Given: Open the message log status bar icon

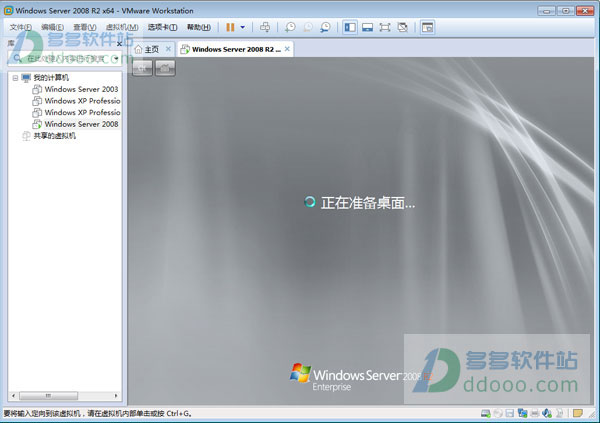Looking at the screenshot, I should [577, 413].
